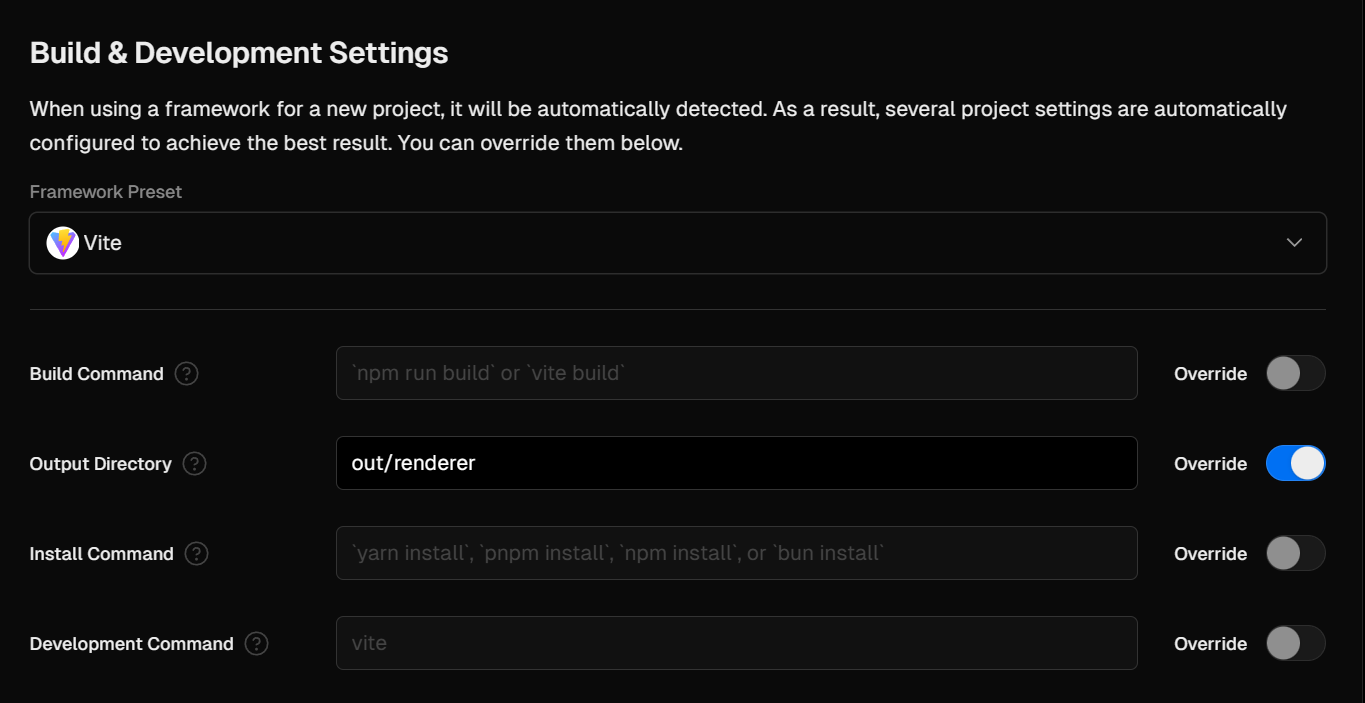This screenshot has height=703, width=1365.
Task: Click the Framework Preset label text
Action: [106, 192]
